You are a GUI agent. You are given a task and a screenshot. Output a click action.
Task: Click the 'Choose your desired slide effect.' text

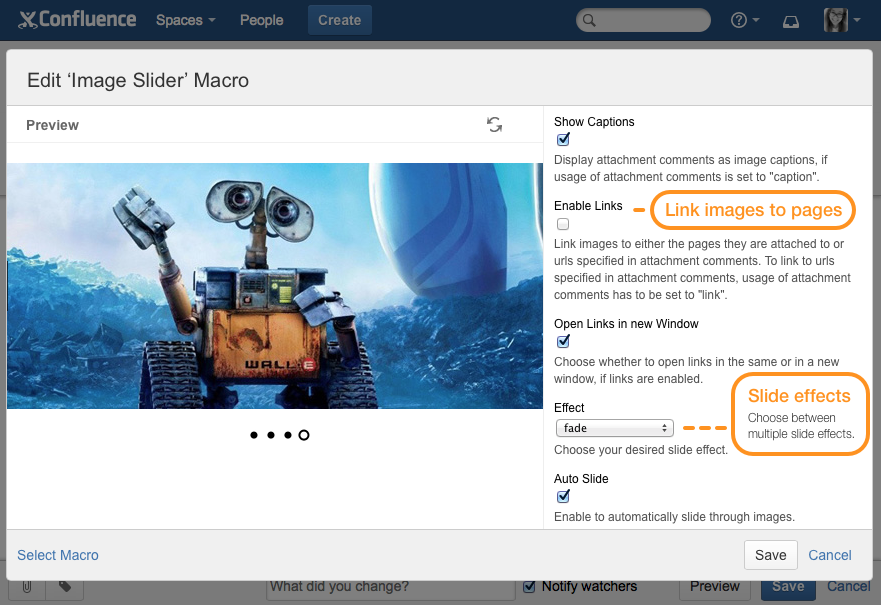coord(641,450)
